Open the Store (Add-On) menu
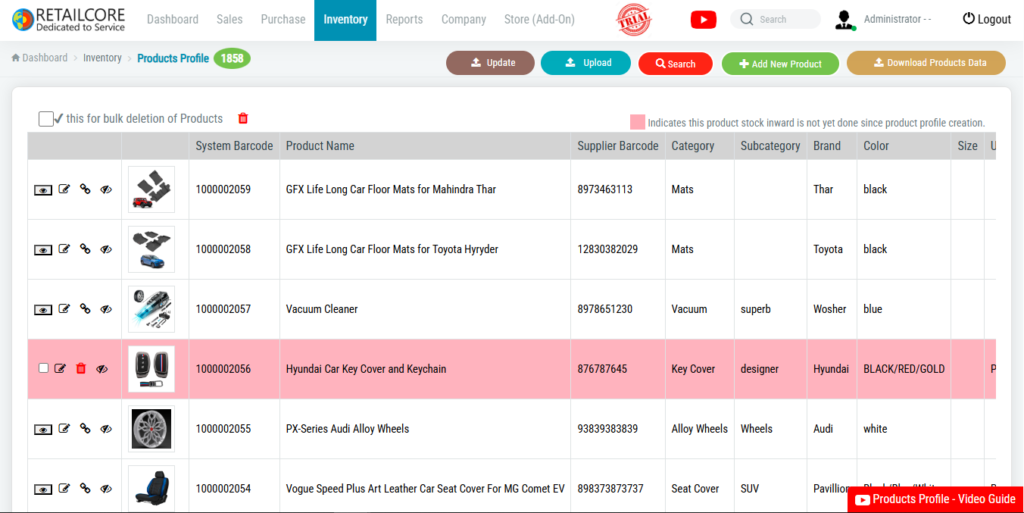The image size is (1024, 513). [x=539, y=20]
